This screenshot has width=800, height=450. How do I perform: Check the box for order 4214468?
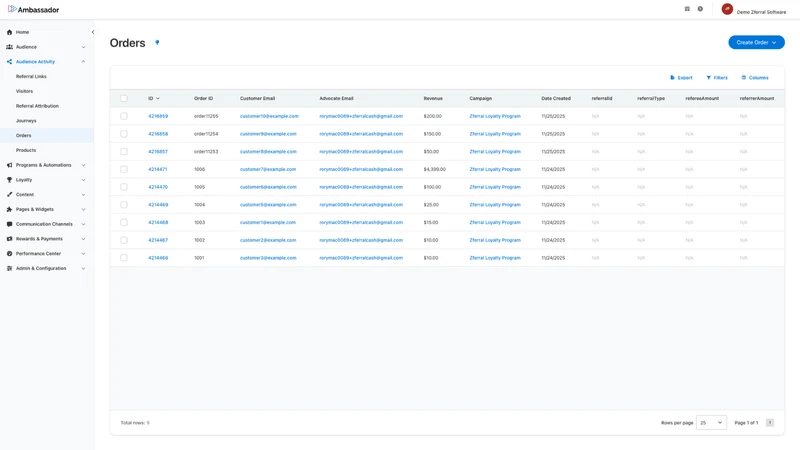point(124,222)
